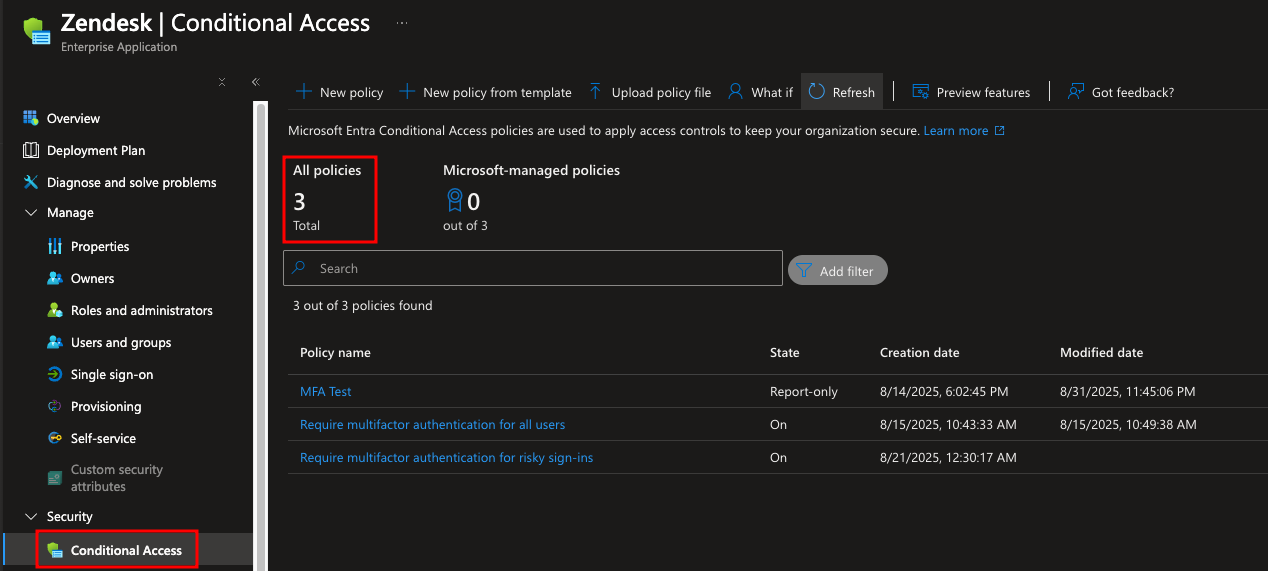Click the Single sign-on icon
The width and height of the screenshot is (1268, 571).
pyautogui.click(x=55, y=374)
